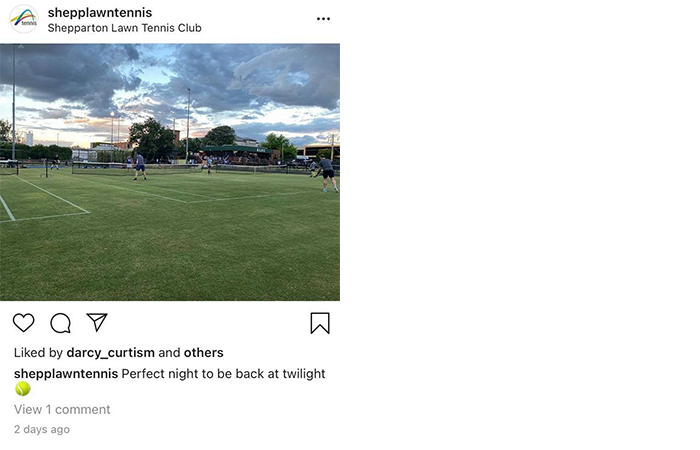Click shepplawntennis username in the caption
This screenshot has height=450, width=700.
point(65,374)
